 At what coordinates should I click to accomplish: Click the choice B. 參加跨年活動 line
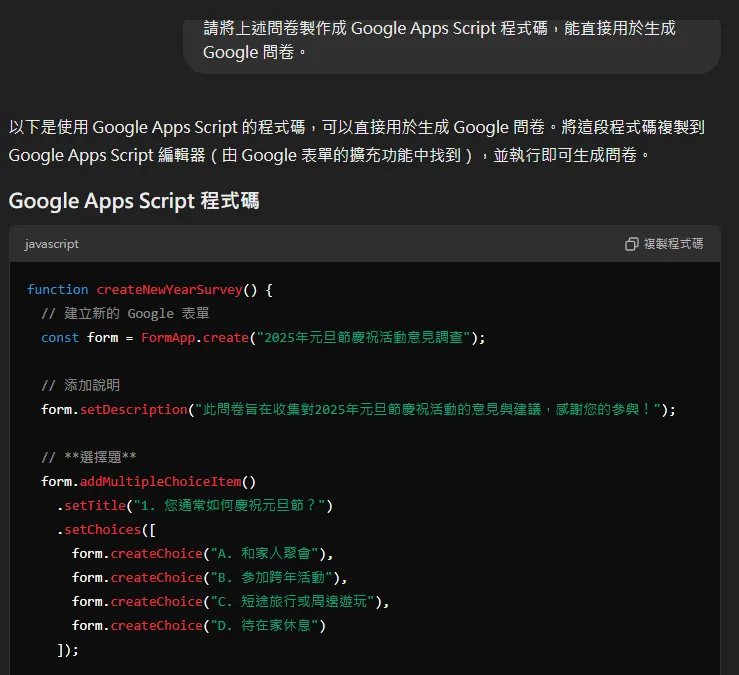(x=210, y=577)
